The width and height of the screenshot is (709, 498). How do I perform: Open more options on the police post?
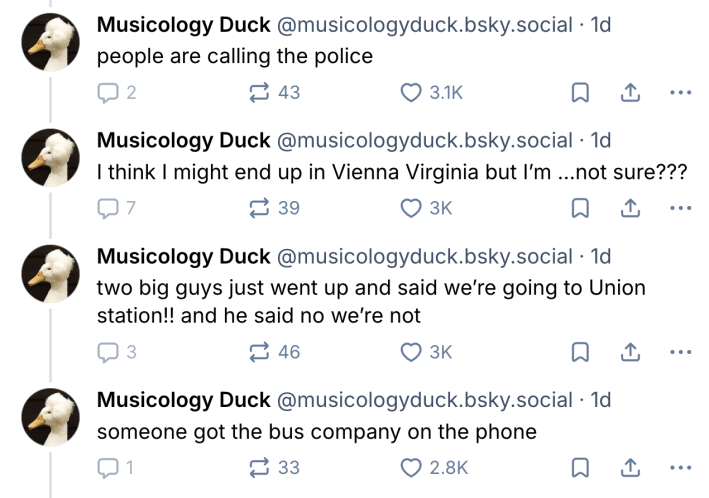[681, 93]
